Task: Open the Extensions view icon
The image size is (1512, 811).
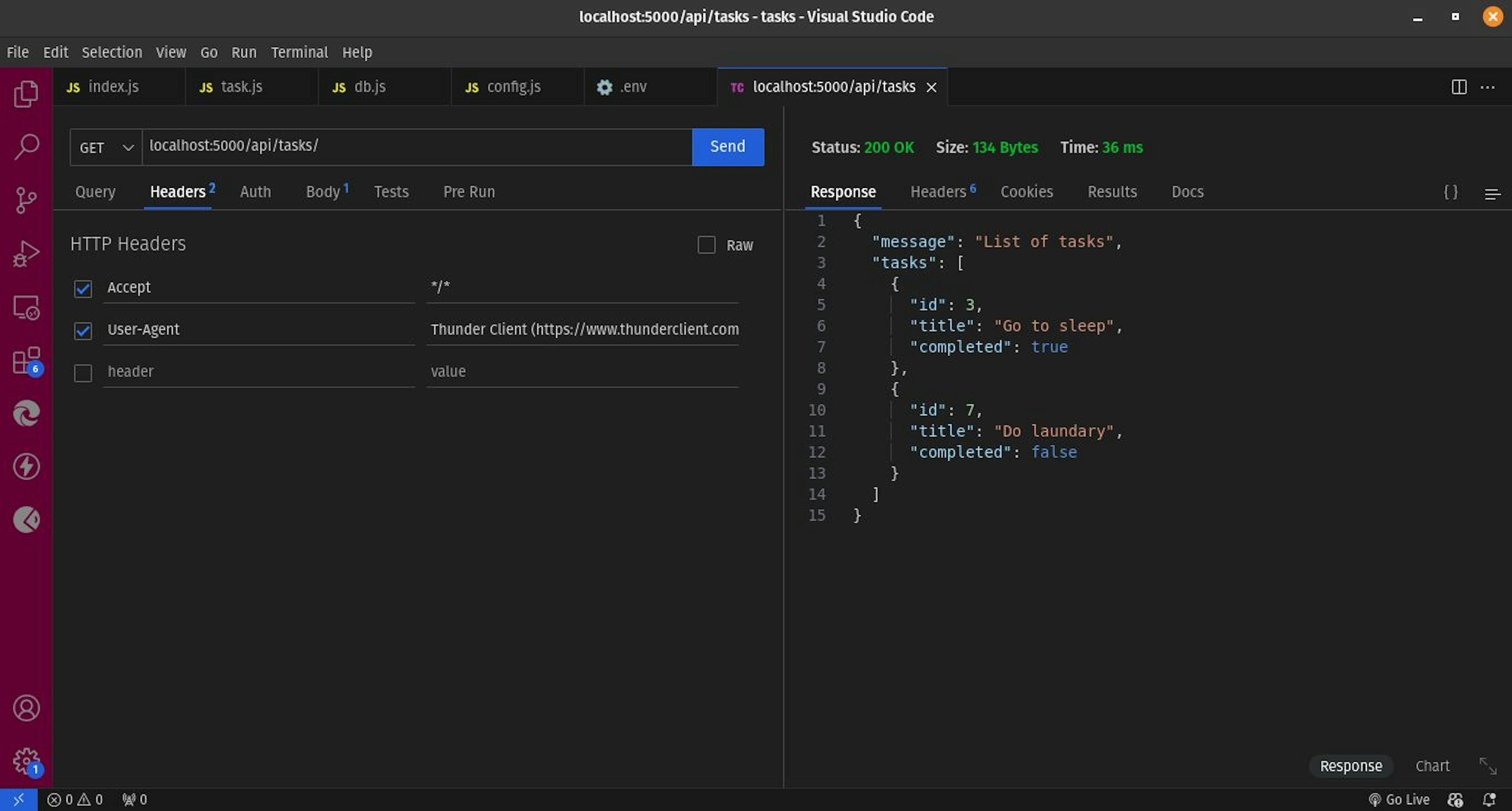Action: click(x=26, y=360)
